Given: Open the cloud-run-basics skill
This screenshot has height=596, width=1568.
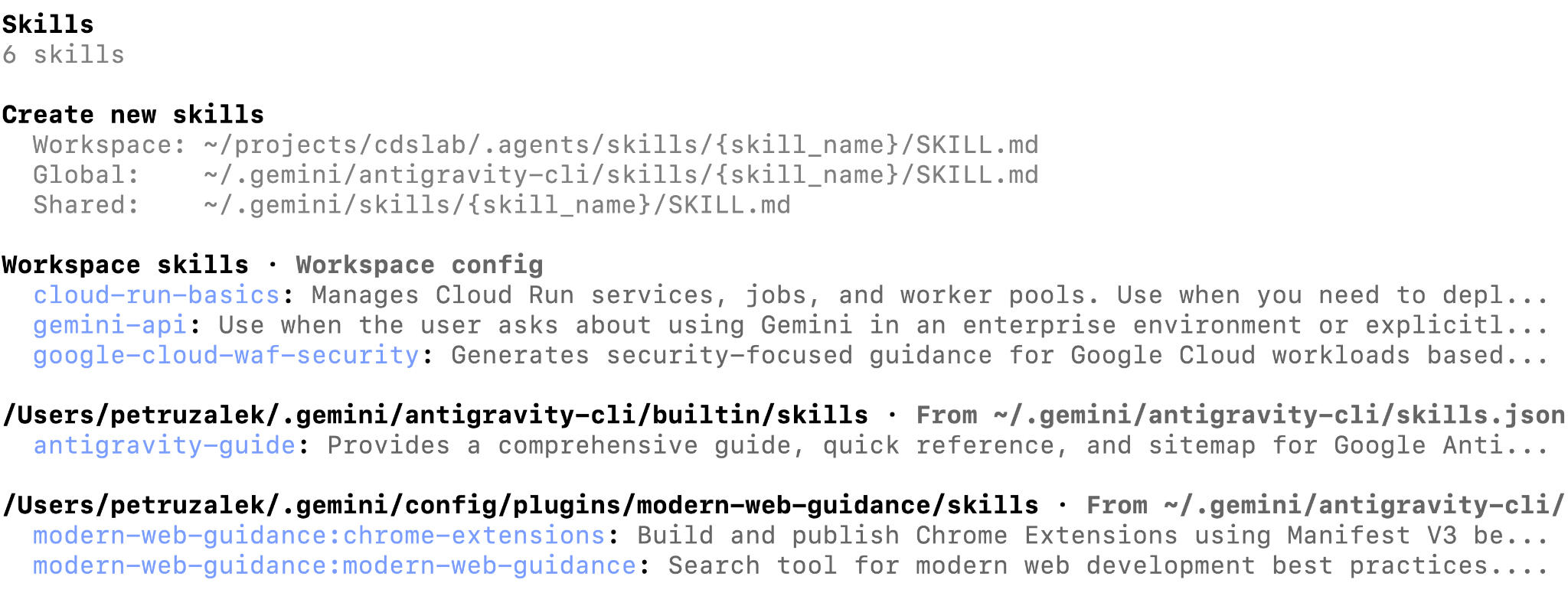Looking at the screenshot, I should click(157, 295).
